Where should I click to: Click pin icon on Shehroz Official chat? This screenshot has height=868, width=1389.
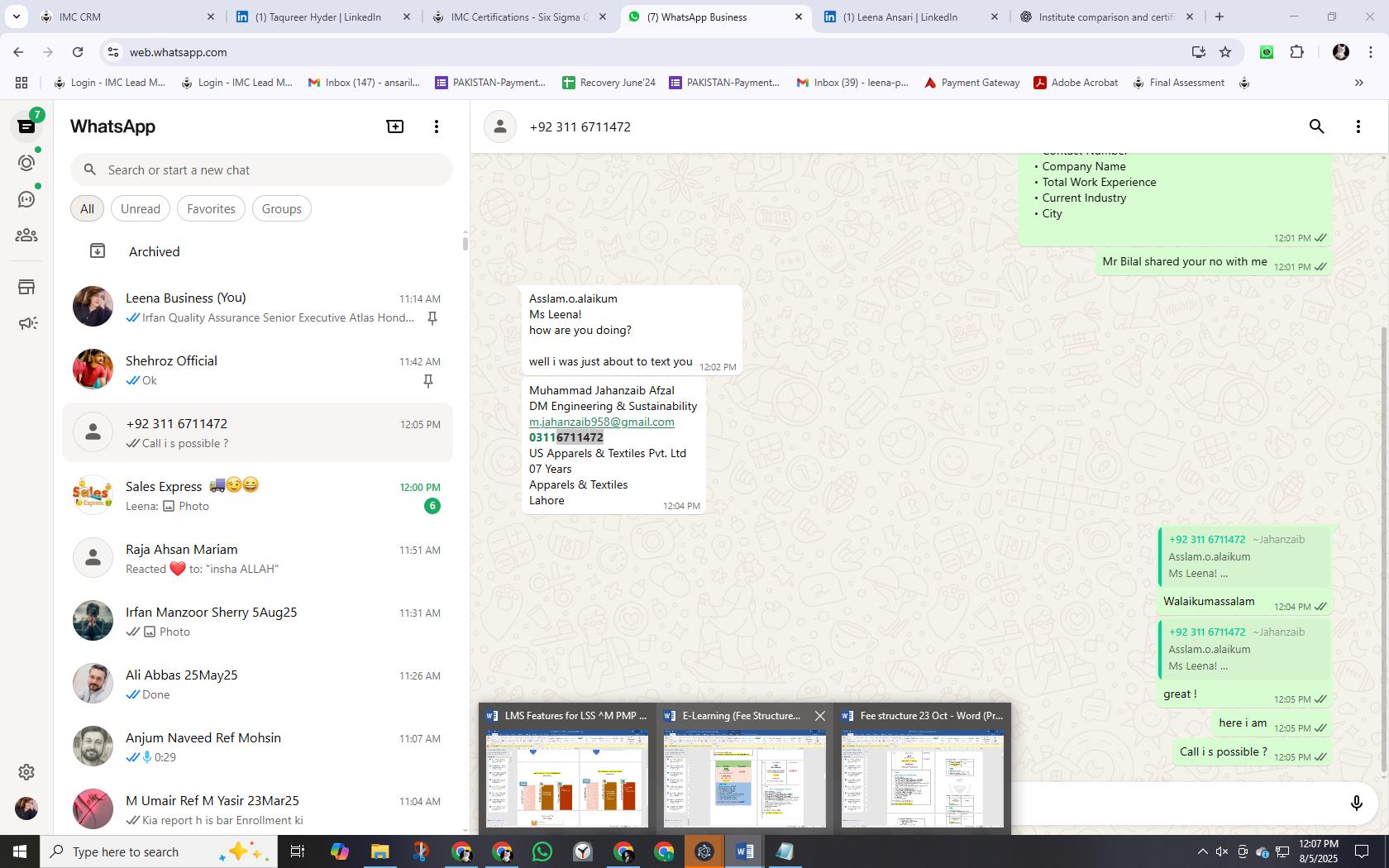point(428,381)
